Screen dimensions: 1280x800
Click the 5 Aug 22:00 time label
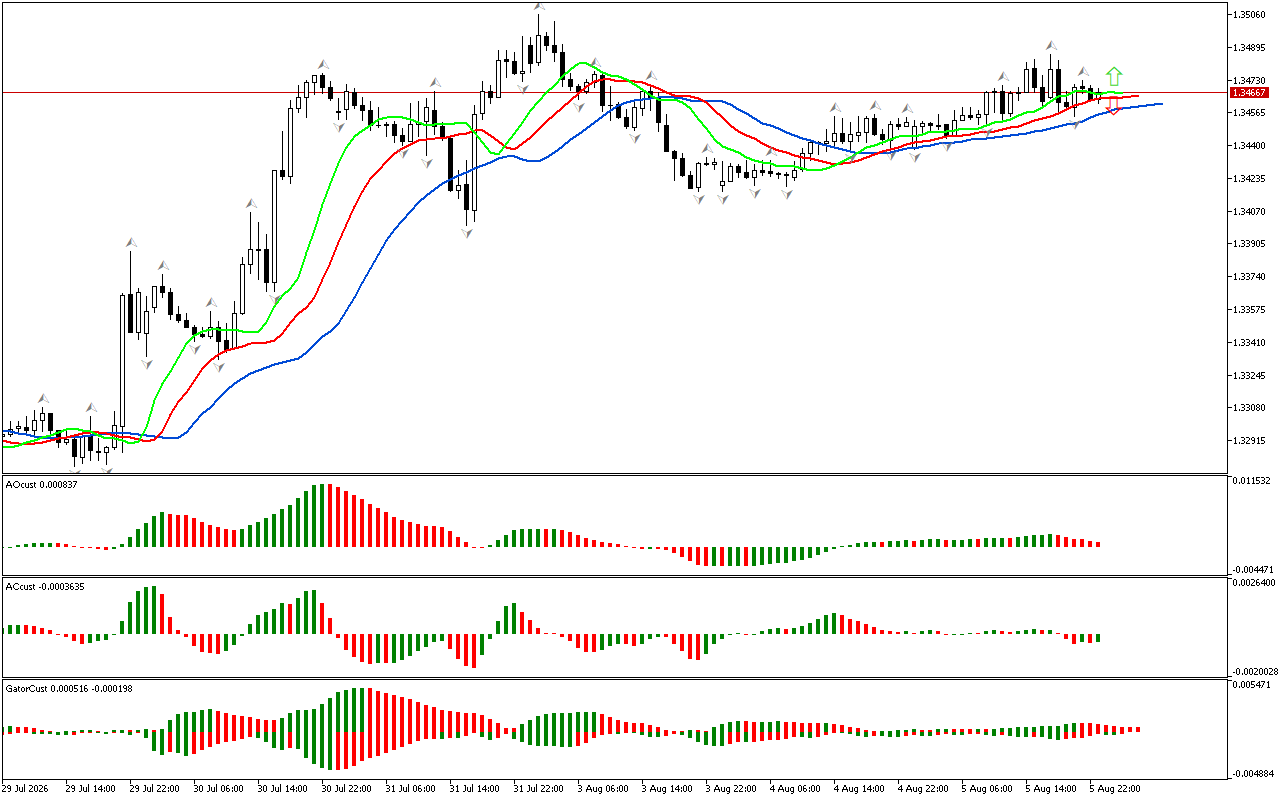(x=1115, y=789)
